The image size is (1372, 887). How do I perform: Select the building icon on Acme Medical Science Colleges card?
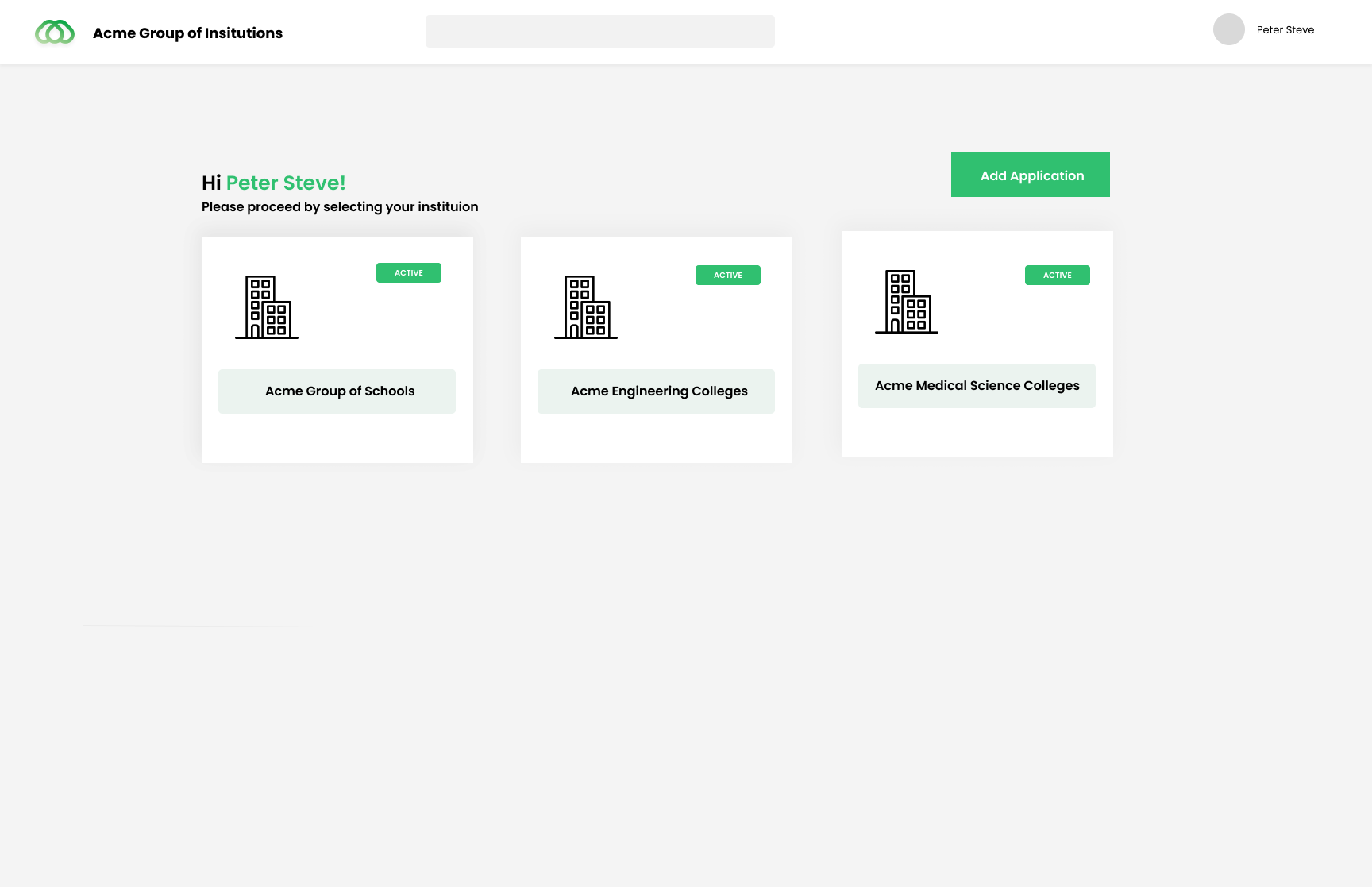[x=907, y=303]
